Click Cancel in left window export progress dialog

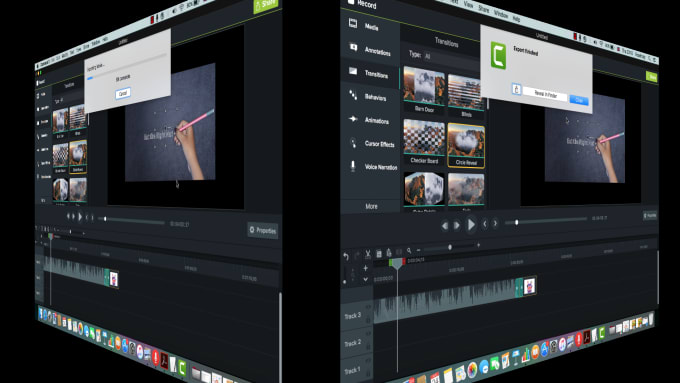tap(123, 93)
